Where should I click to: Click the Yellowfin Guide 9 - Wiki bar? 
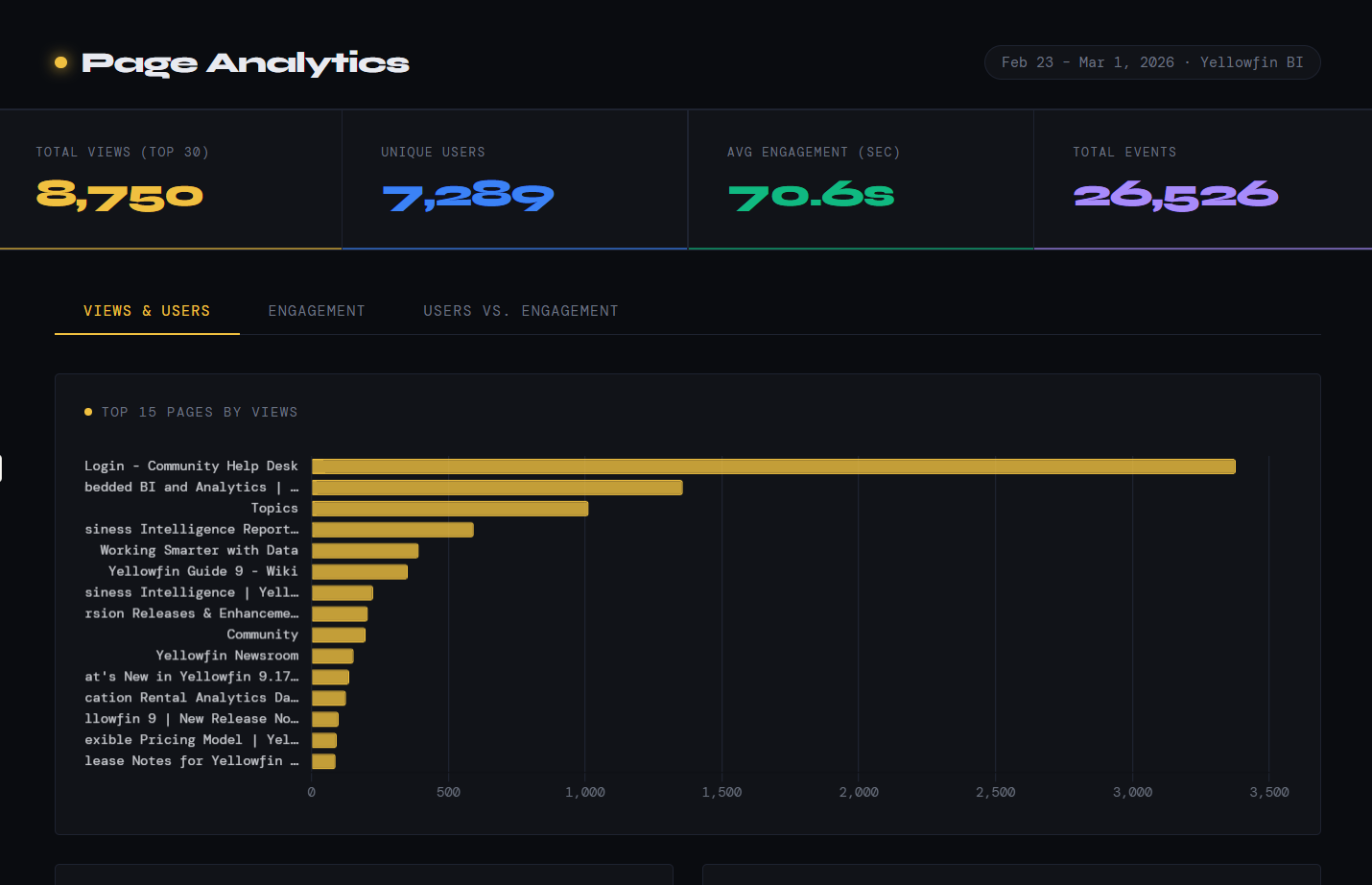click(x=359, y=572)
